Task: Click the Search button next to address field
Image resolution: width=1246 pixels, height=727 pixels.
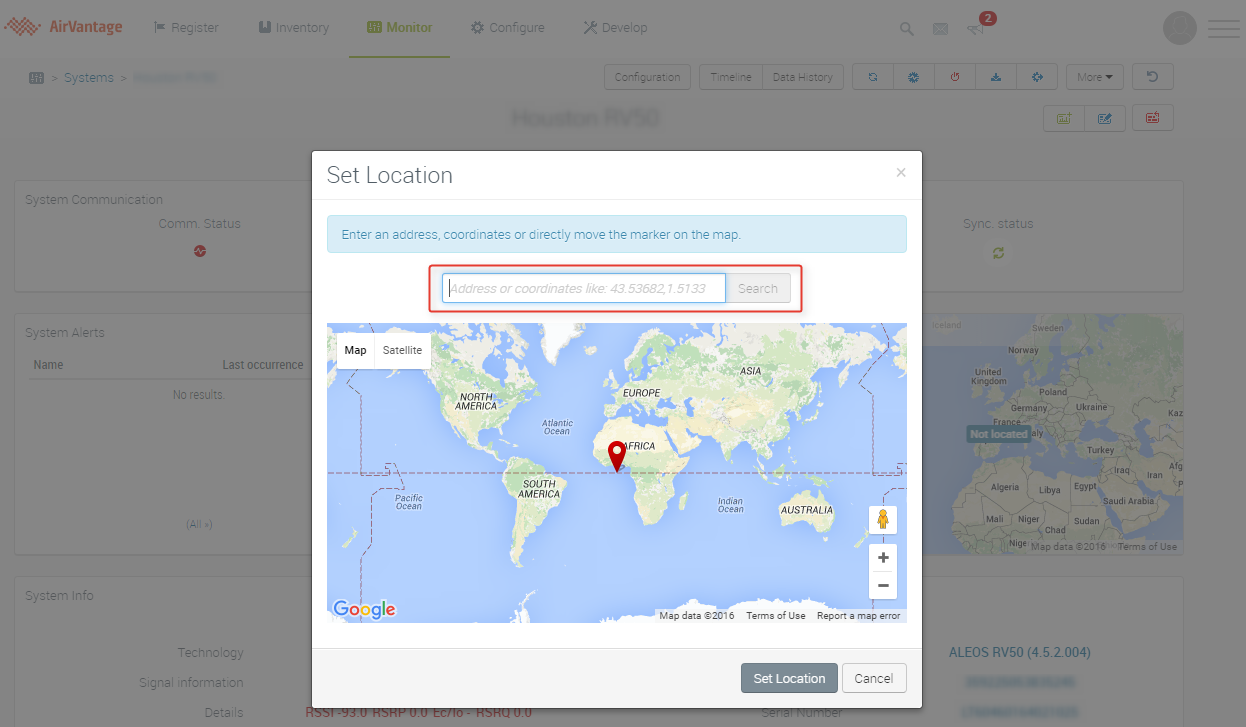Action: click(x=757, y=289)
